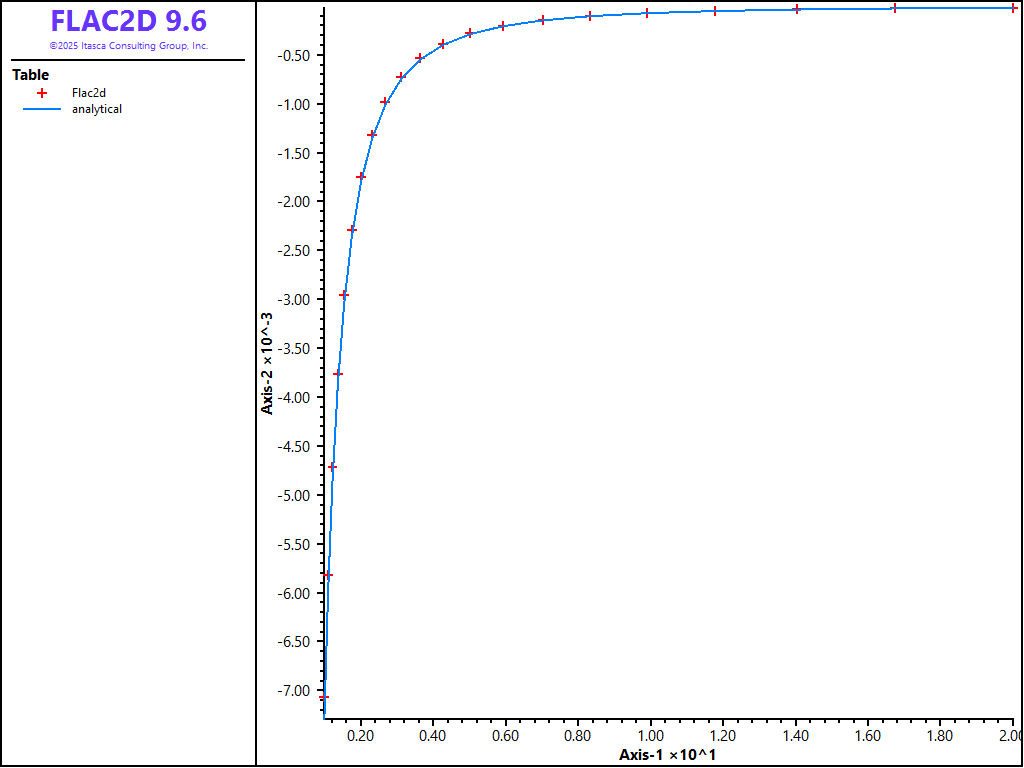Screen dimensions: 1024x768
Task: Click the 1.80 tick label on horizontal axis
Action: tap(940, 736)
